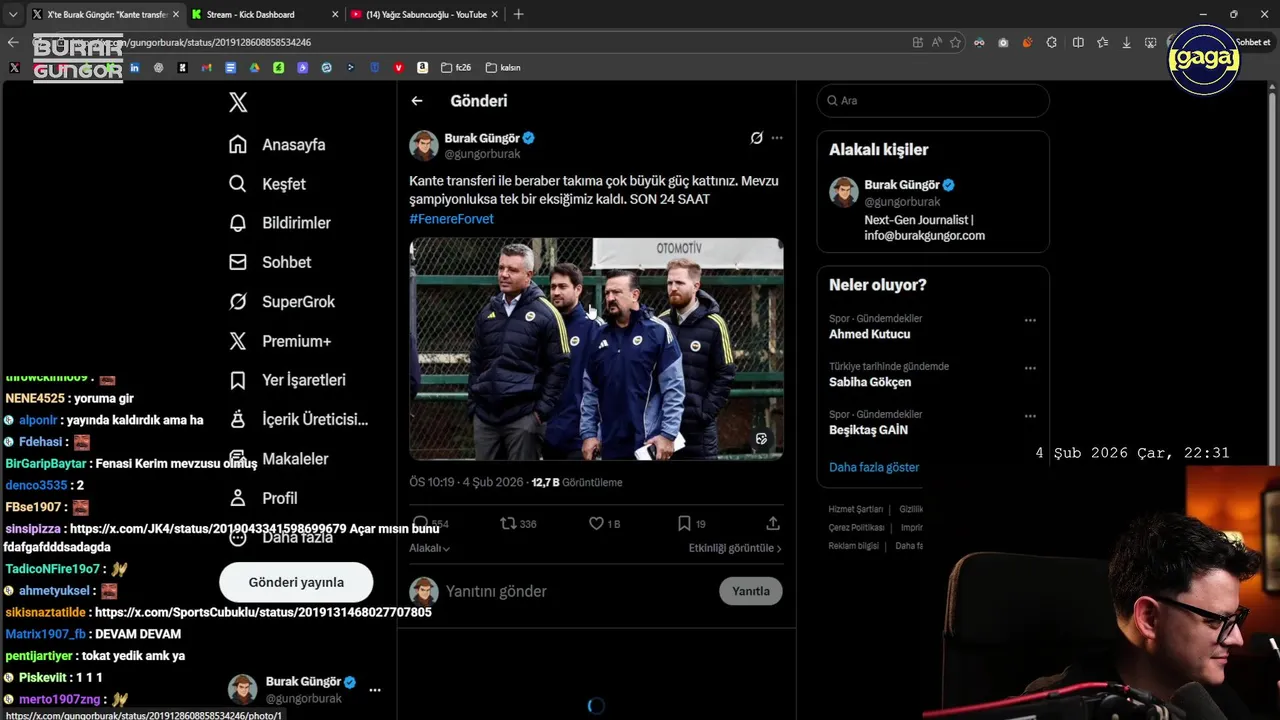Open the Beşiktaş GAİN trend
The width and height of the screenshot is (1280, 720).
(868, 430)
